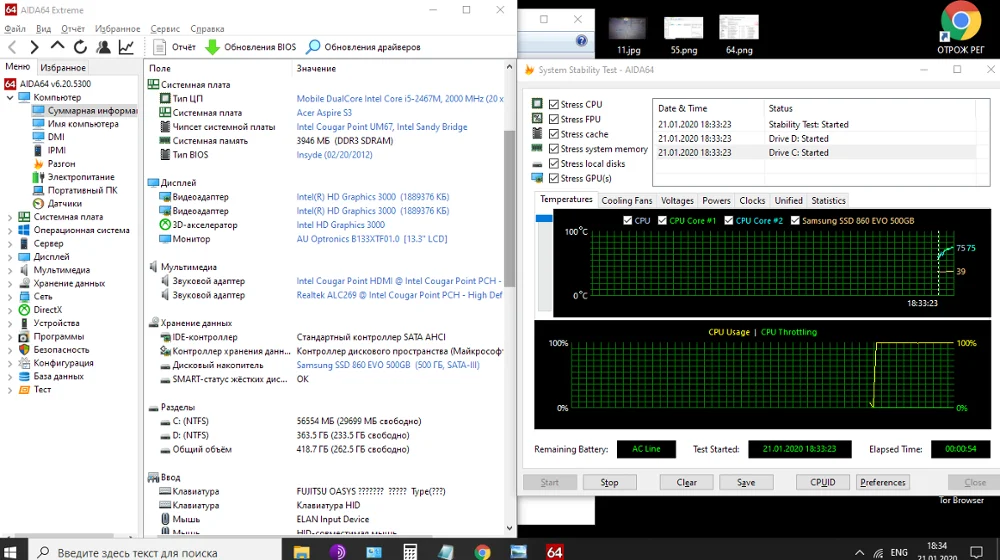Click the blue graph selector indicator
This screenshot has width=1000, height=560.
(x=543, y=219)
